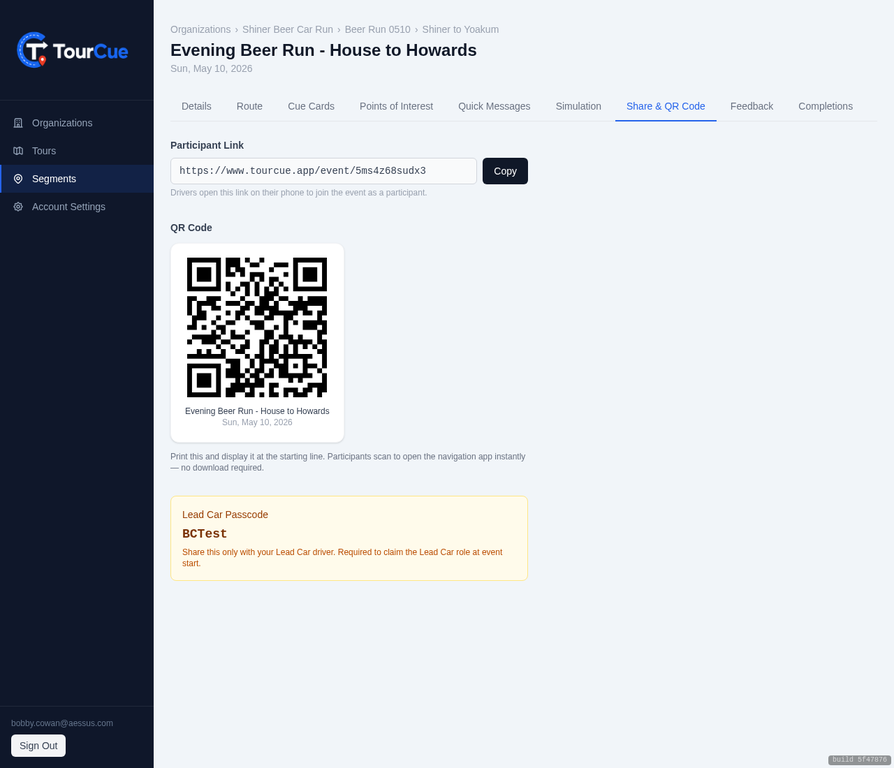
Task: Switch to the Cue Cards tab
Action: pos(311,106)
